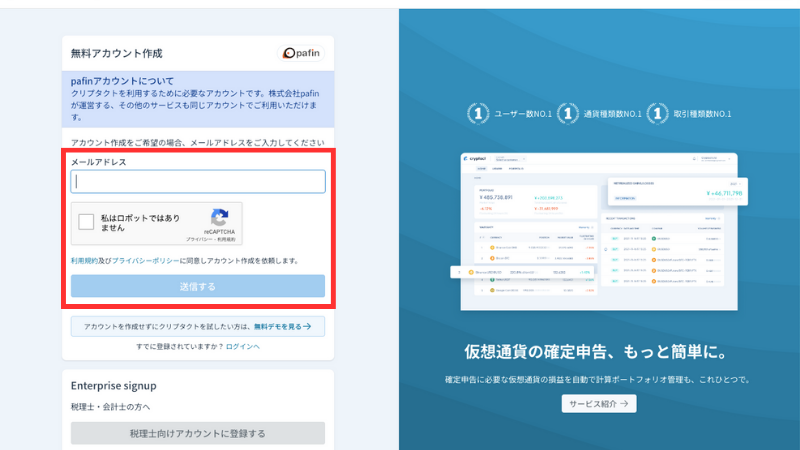
Task: Open the プライバシーポリシー link
Action: coord(145,260)
